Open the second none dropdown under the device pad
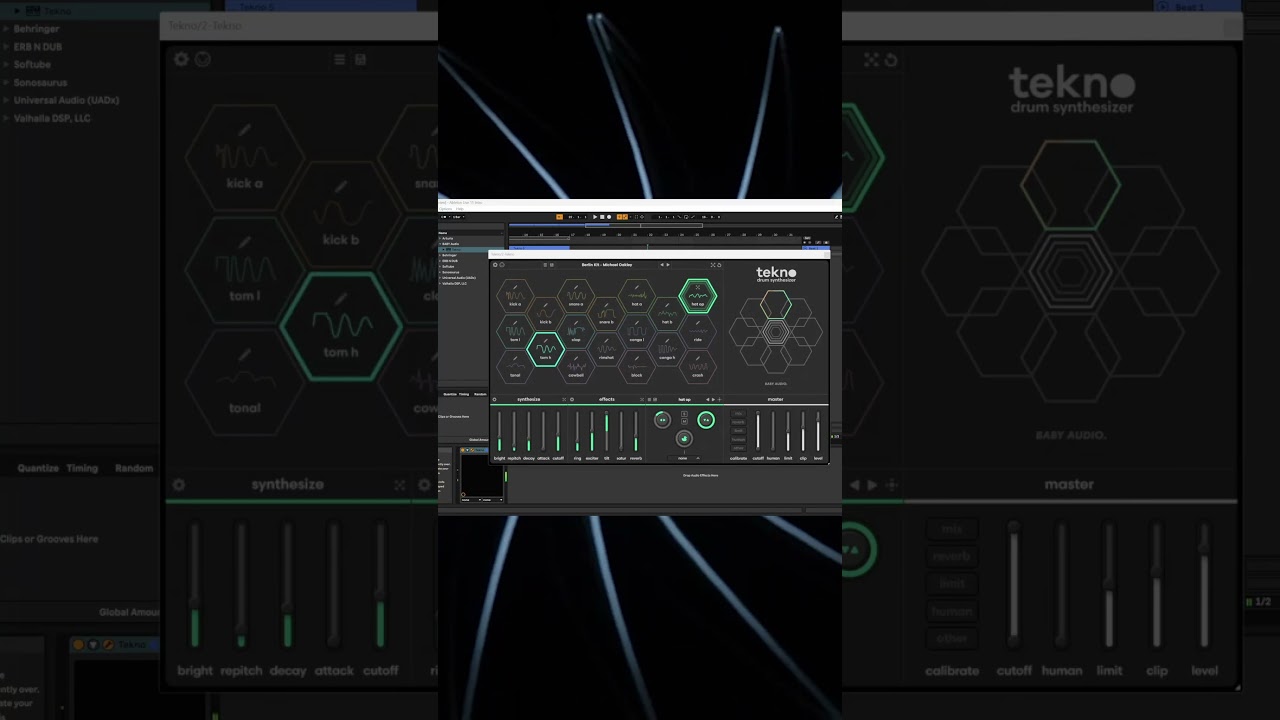1280x720 pixels. pos(491,499)
